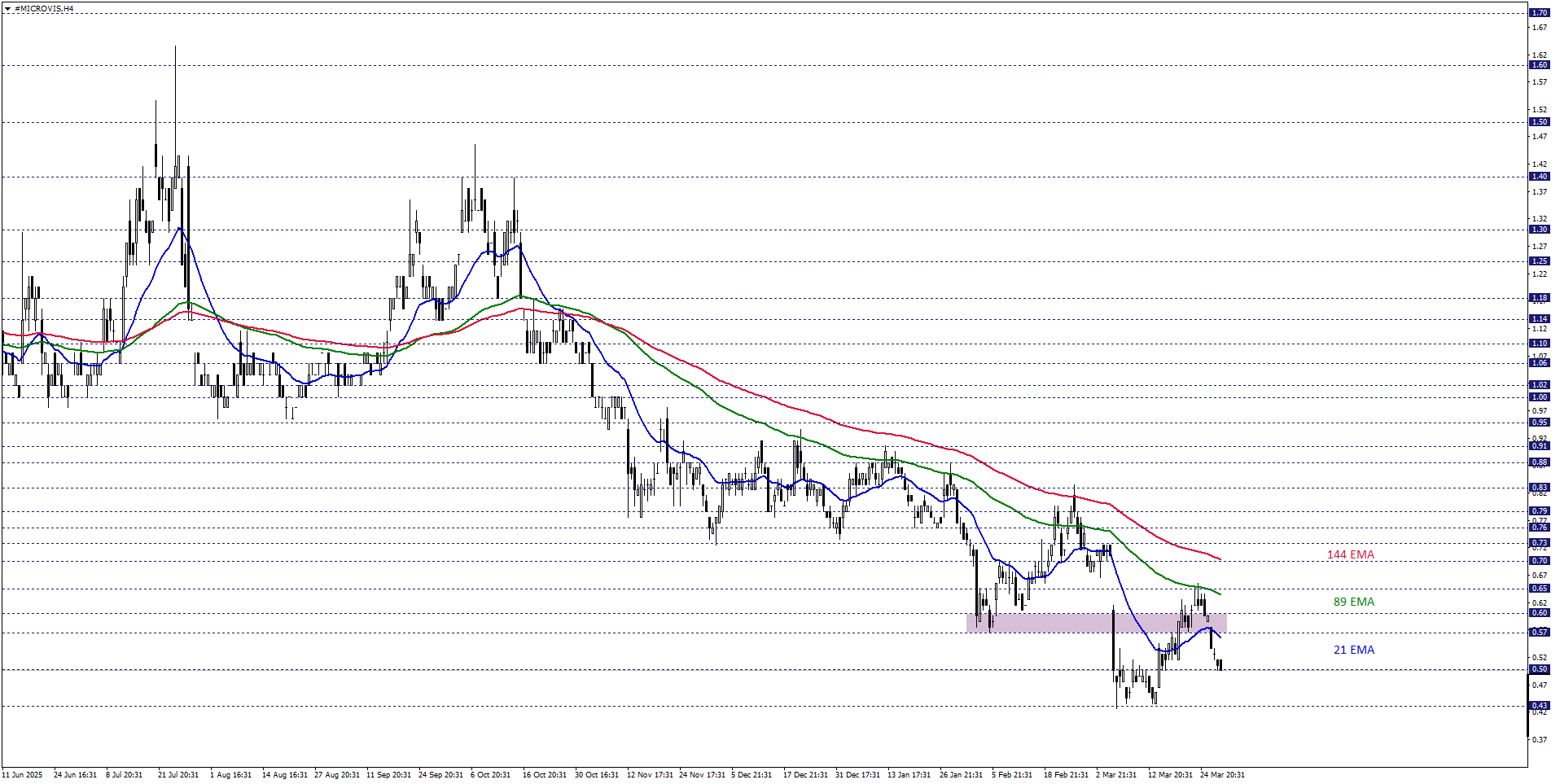Click the 0.65 price level tag
The width and height of the screenshot is (1560, 784).
tap(1539, 589)
